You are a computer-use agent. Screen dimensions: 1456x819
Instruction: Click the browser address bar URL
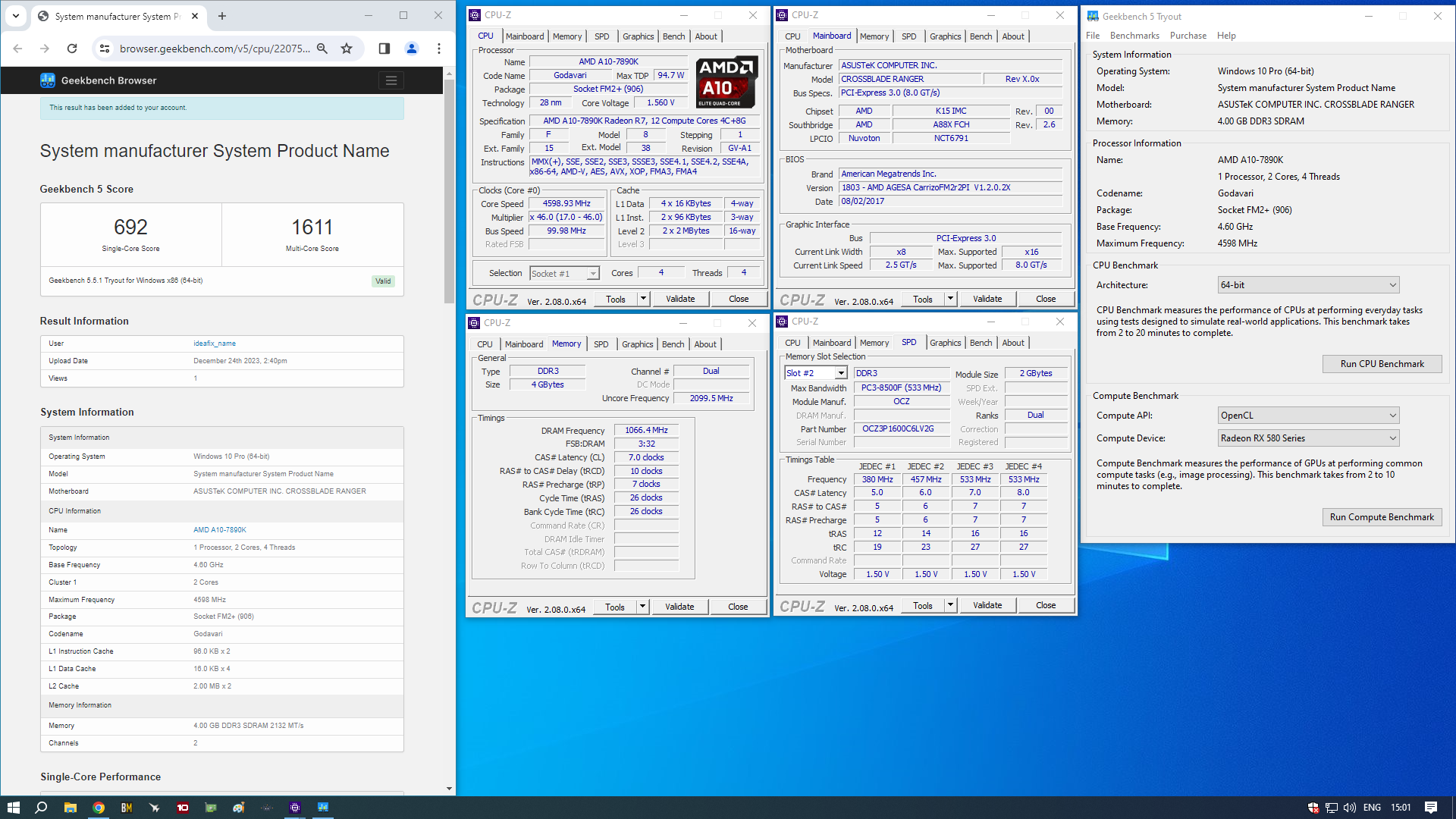215,49
